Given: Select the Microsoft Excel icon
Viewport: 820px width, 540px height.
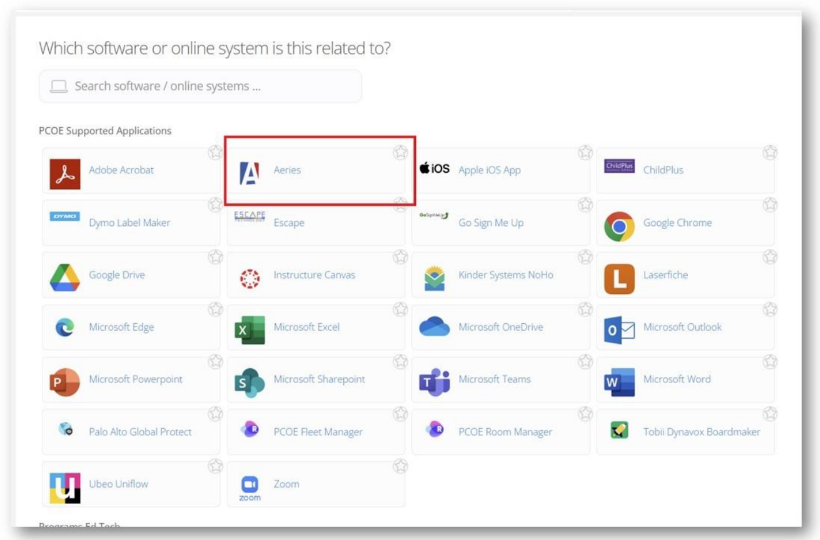Looking at the screenshot, I should coord(249,330).
